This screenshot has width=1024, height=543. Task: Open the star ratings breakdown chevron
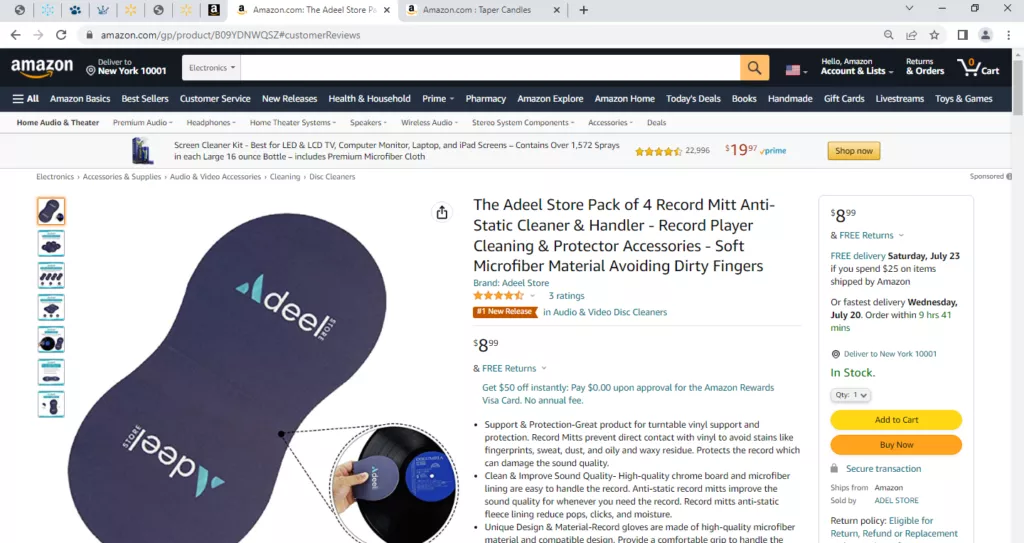tap(533, 296)
